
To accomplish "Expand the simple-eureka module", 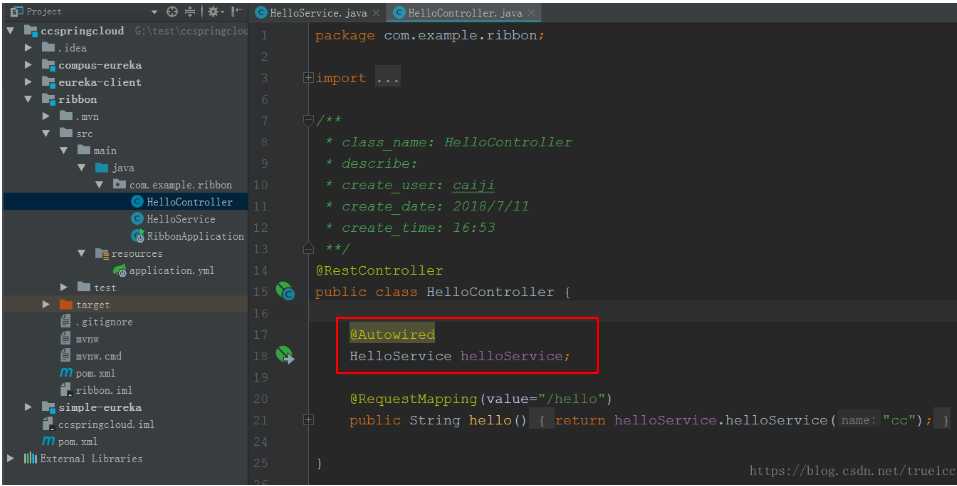I will coord(28,407).
